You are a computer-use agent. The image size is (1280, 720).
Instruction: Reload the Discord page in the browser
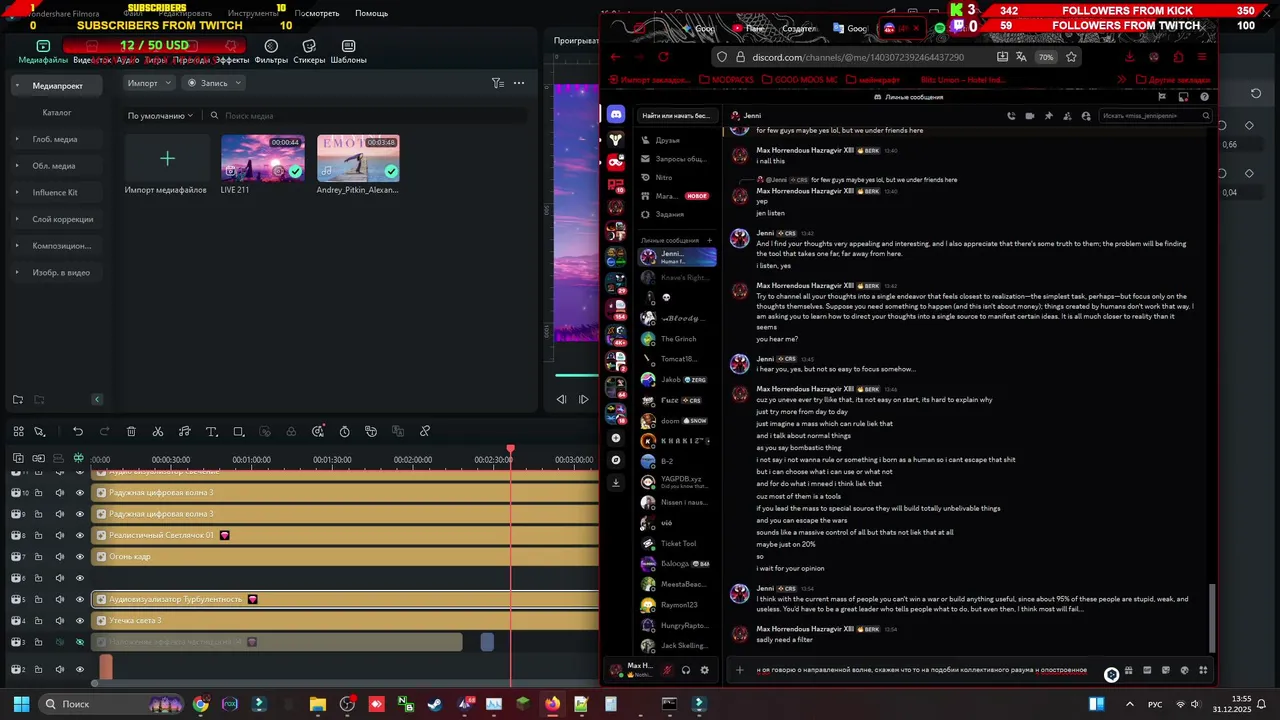point(663,57)
